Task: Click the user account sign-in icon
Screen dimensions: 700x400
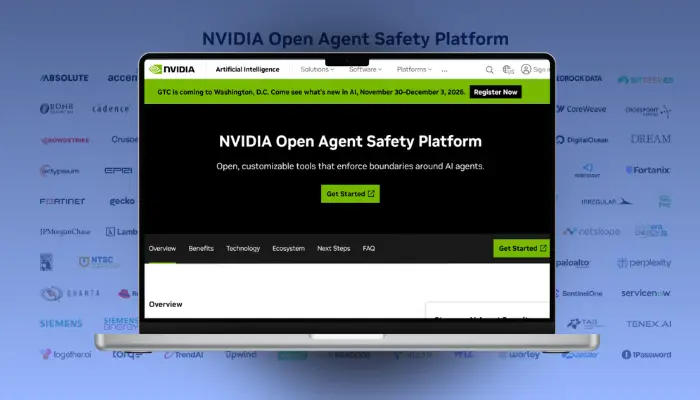Action: point(526,69)
